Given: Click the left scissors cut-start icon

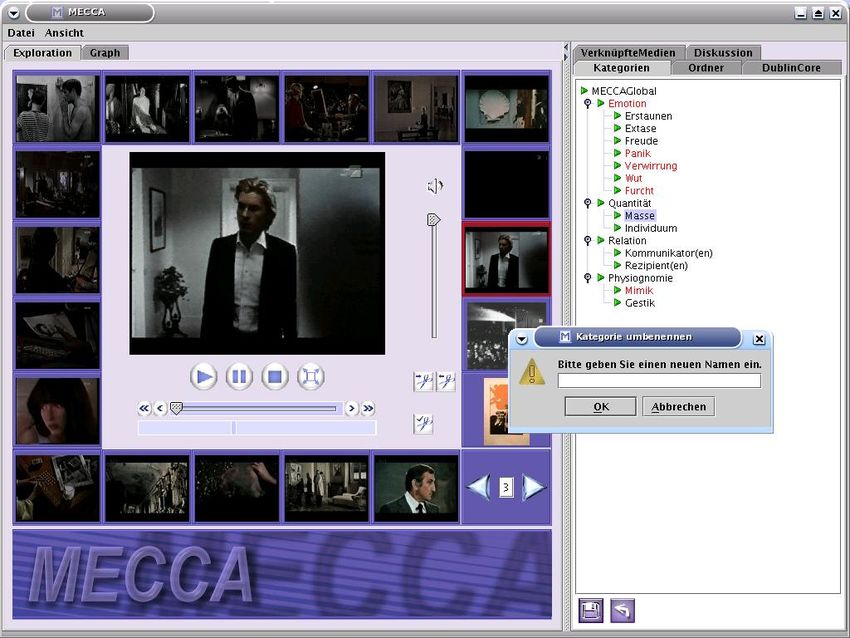Looking at the screenshot, I should point(423,381).
